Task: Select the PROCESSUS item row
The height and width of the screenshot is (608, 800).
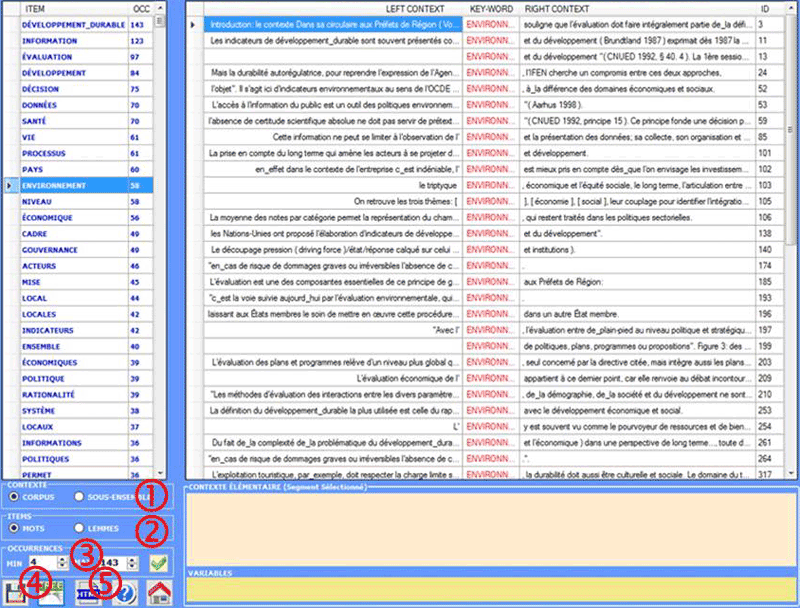Action: [x=87, y=153]
